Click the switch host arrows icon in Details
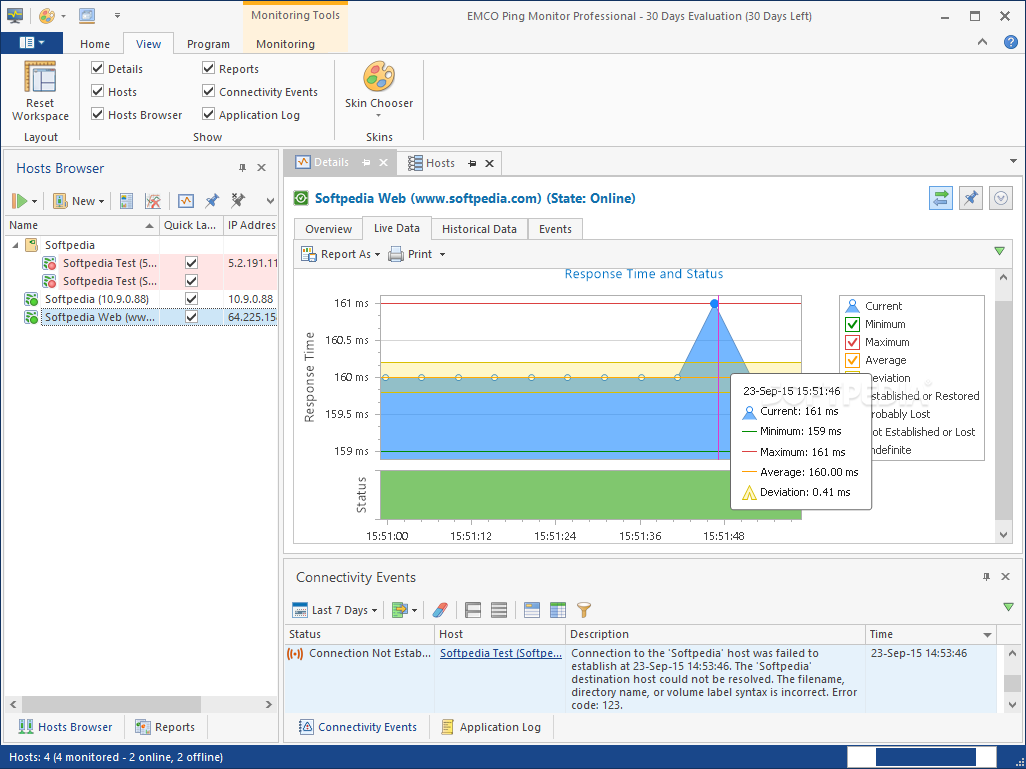Image resolution: width=1026 pixels, height=769 pixels. tap(940, 198)
